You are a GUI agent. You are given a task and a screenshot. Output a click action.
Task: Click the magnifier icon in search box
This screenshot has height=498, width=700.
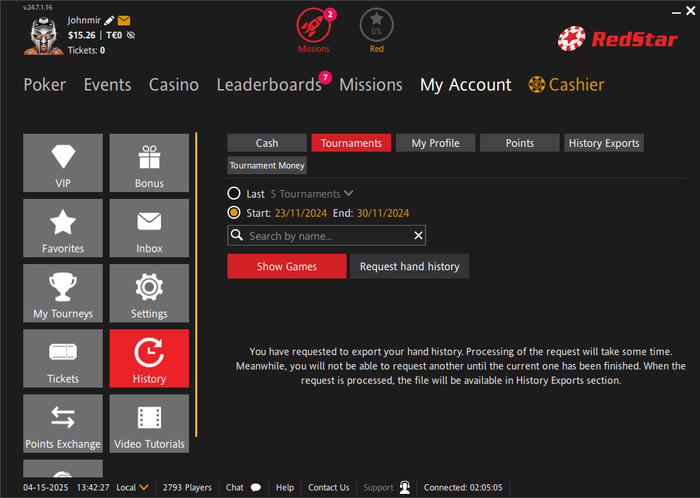[x=237, y=235]
